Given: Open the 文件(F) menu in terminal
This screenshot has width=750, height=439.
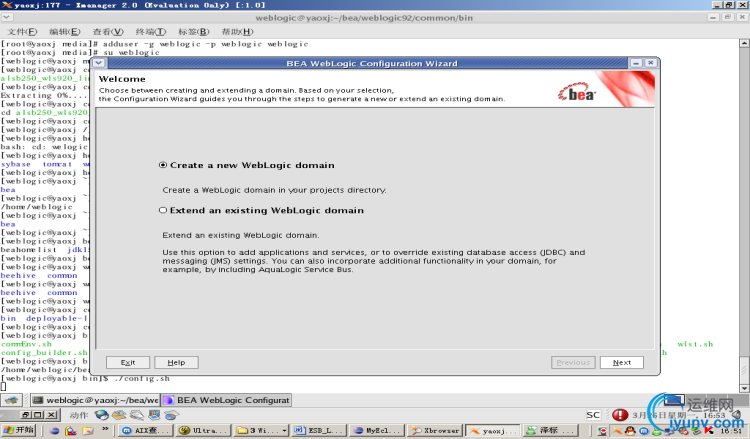Looking at the screenshot, I should [22, 32].
